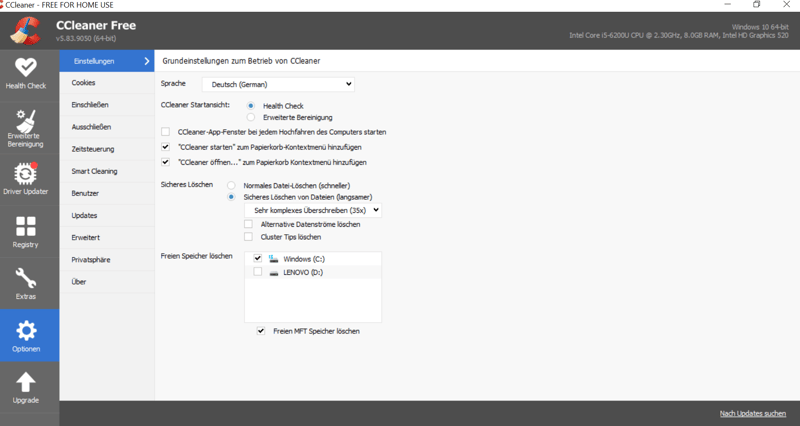Click the CCleaner logo in header

[x=27, y=30]
